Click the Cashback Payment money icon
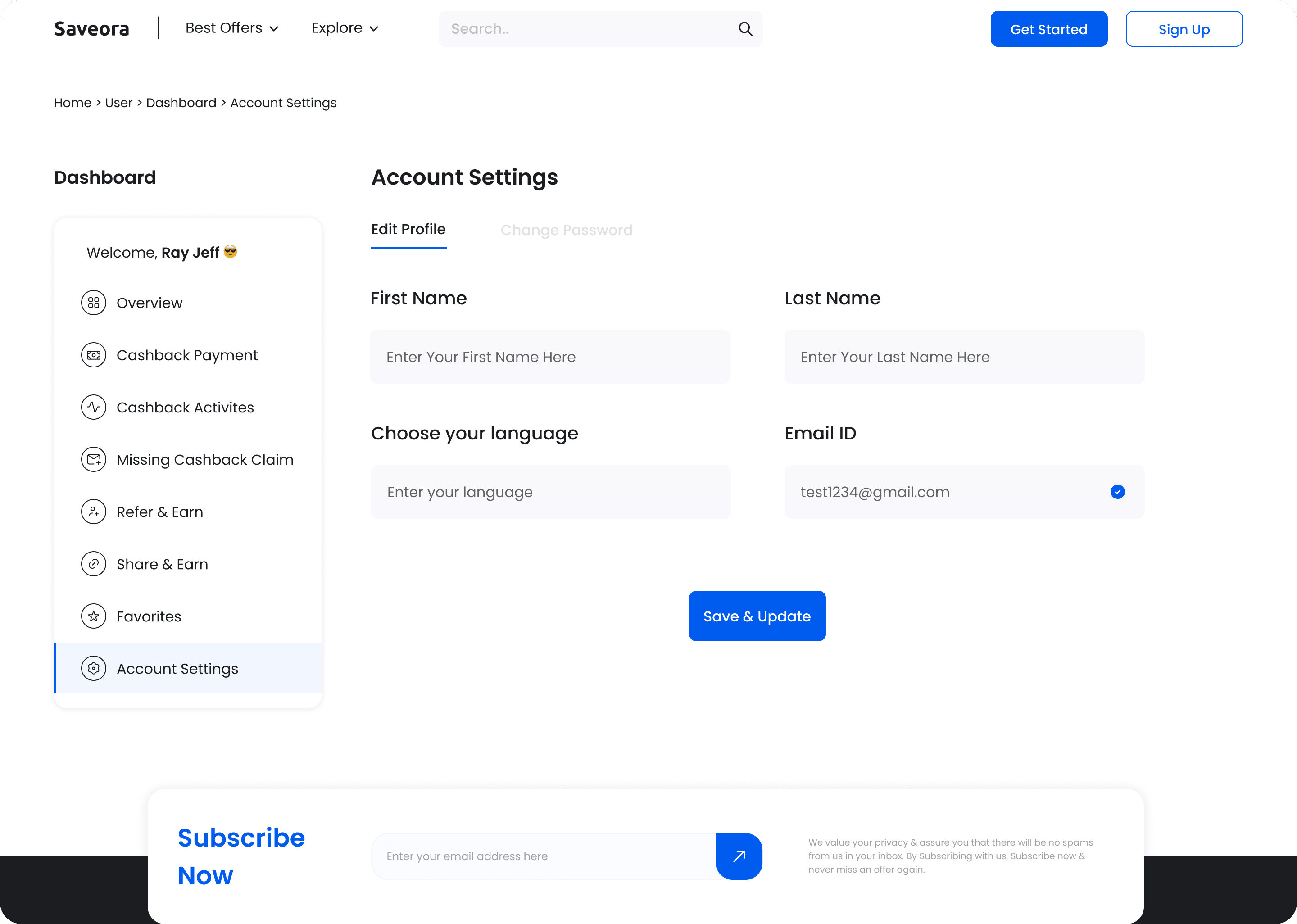 click(94, 355)
